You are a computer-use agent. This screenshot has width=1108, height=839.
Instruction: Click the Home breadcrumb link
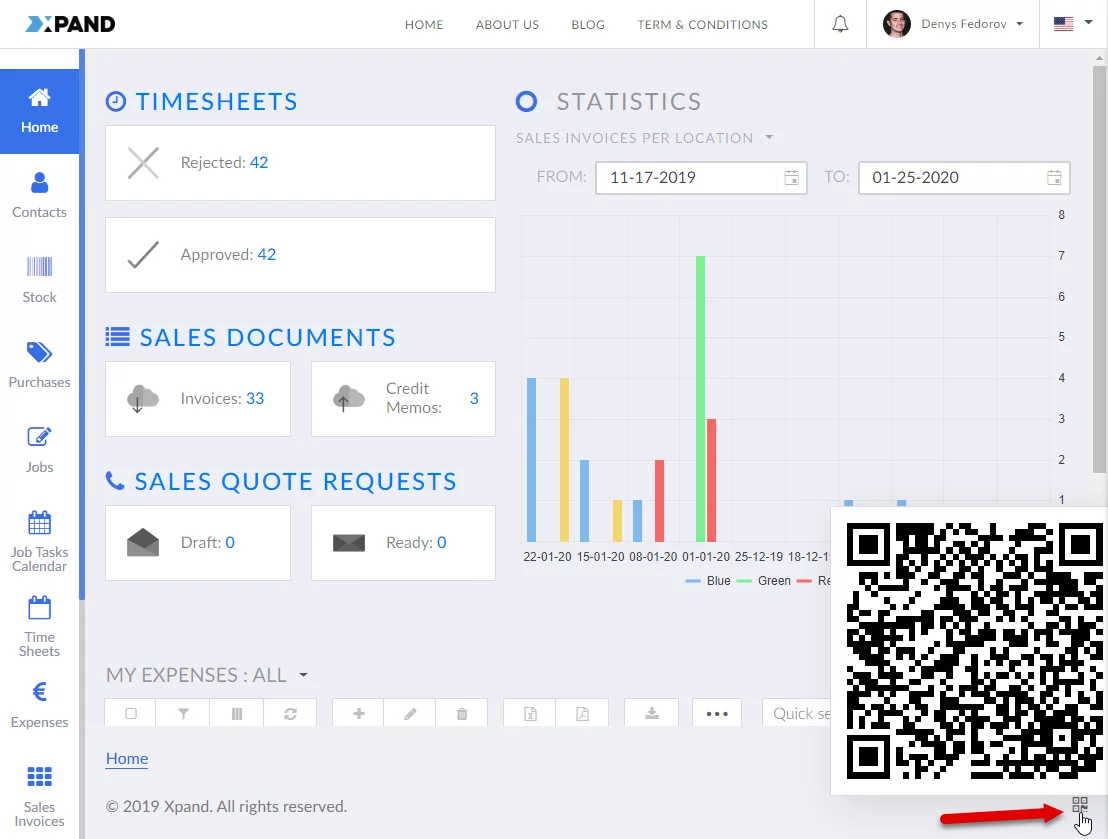coord(127,758)
